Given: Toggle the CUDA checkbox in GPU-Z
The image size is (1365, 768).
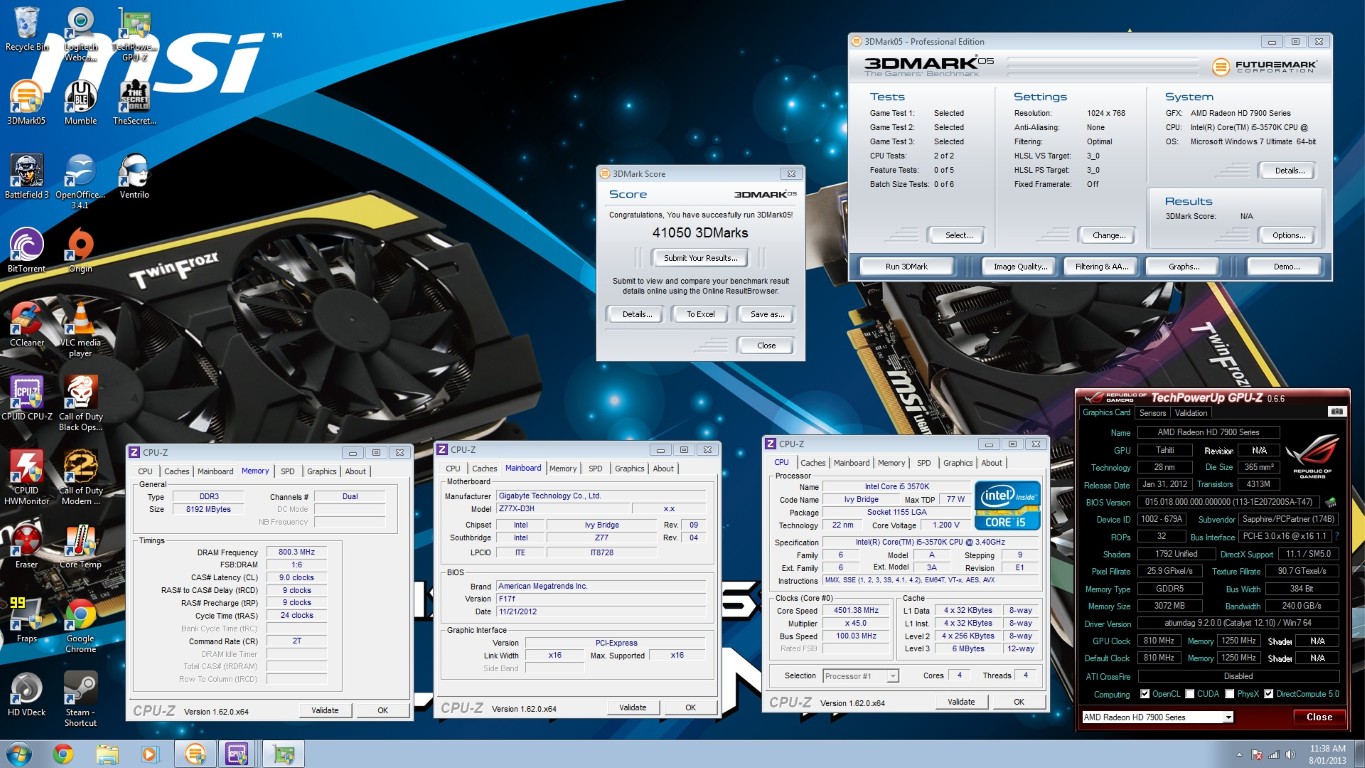Looking at the screenshot, I should [1189, 694].
